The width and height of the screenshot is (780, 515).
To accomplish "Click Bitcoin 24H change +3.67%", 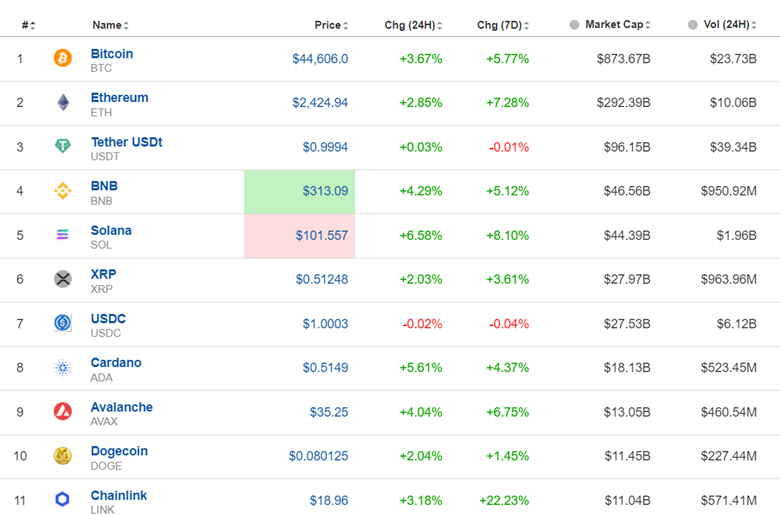I will click(421, 59).
